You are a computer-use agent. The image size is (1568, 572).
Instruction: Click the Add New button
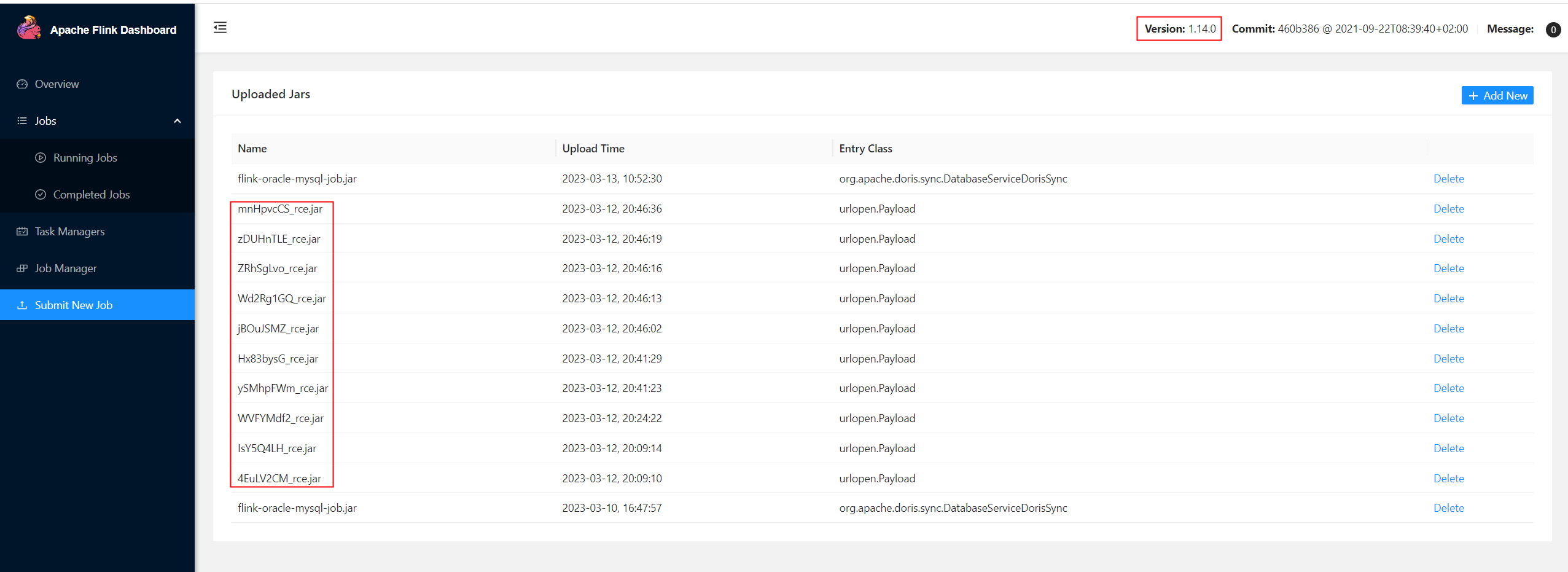[x=1497, y=95]
